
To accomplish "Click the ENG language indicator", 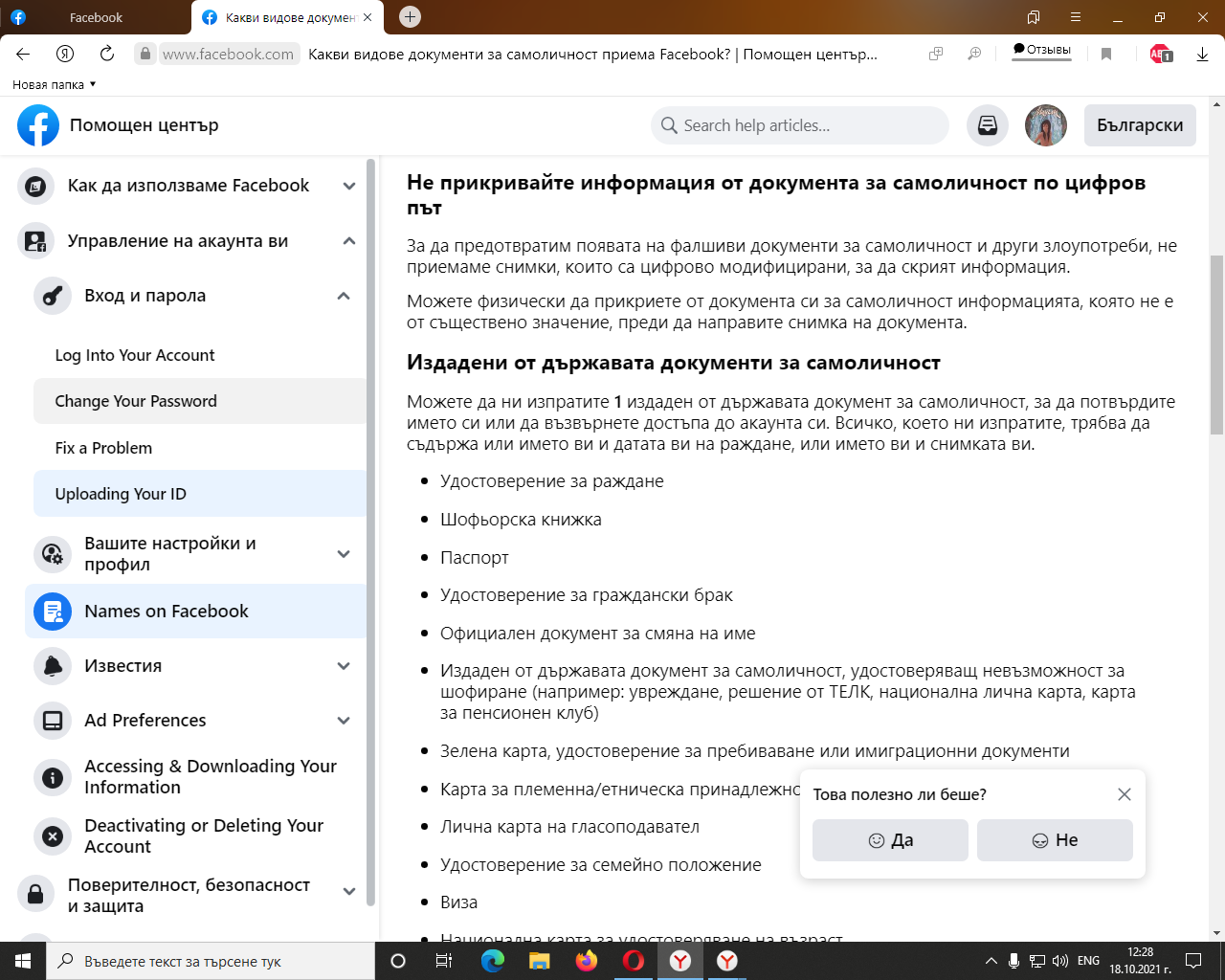I will click(1088, 961).
